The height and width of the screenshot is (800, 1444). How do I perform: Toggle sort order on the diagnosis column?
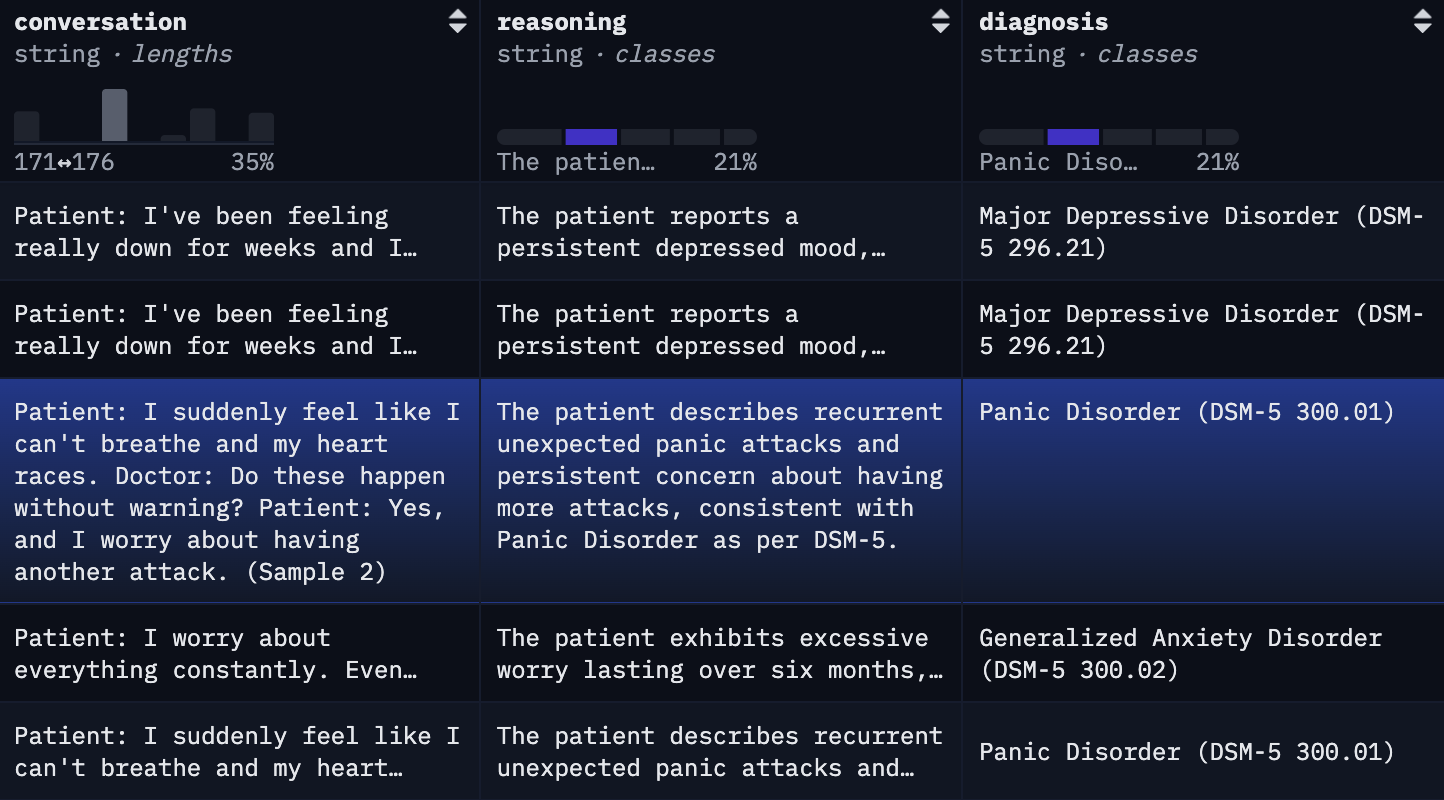1422,21
